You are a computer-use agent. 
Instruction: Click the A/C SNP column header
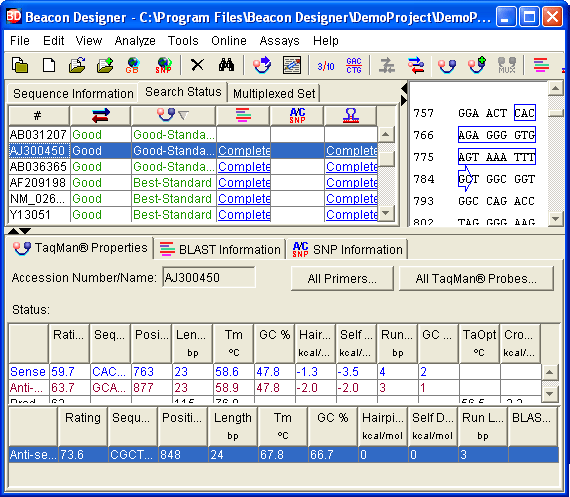[297, 116]
